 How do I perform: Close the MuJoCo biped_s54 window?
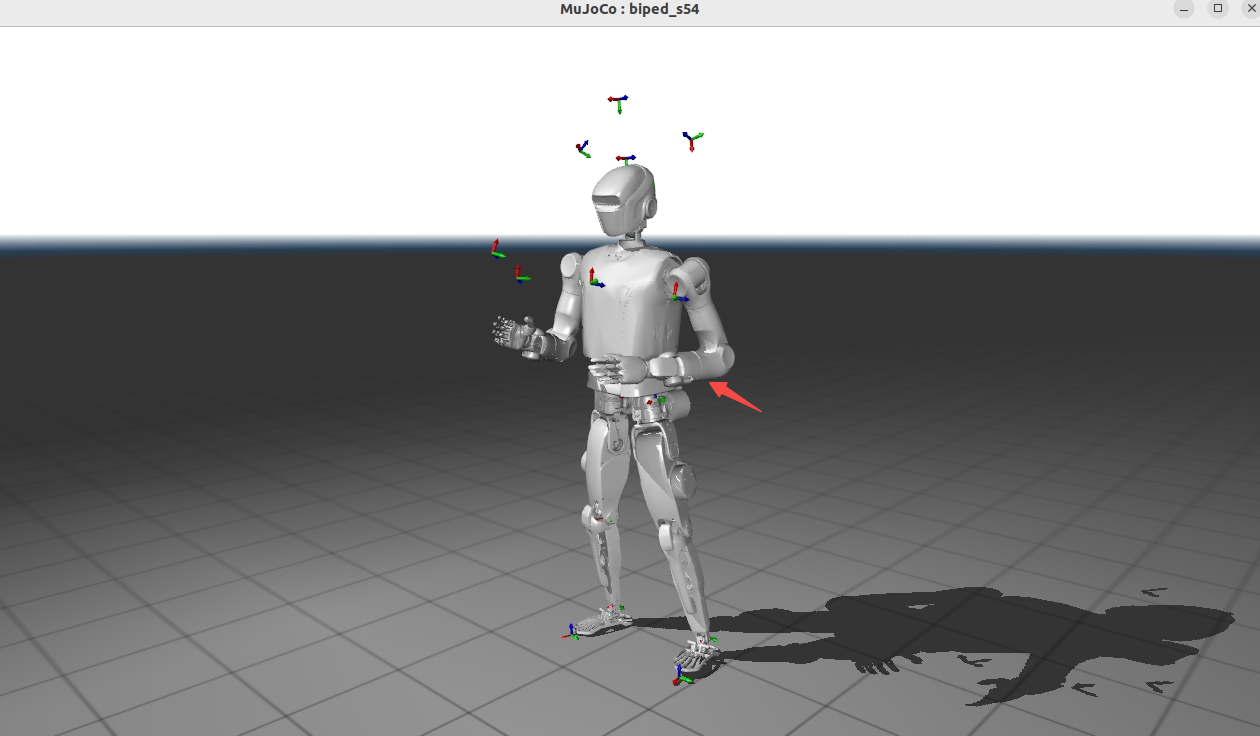pyautogui.click(x=1251, y=9)
